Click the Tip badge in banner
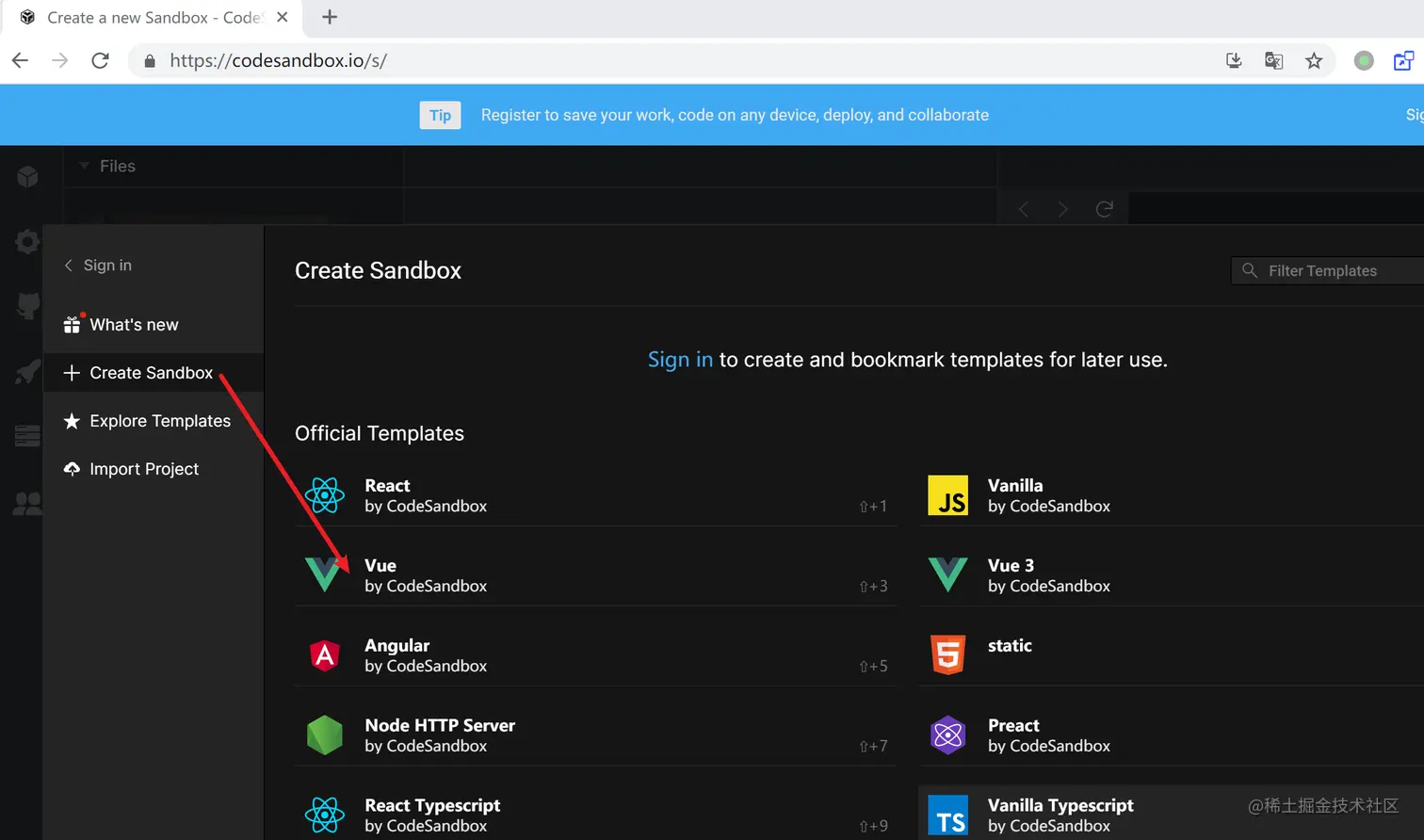Screen dimensions: 1424x840 click(440, 115)
